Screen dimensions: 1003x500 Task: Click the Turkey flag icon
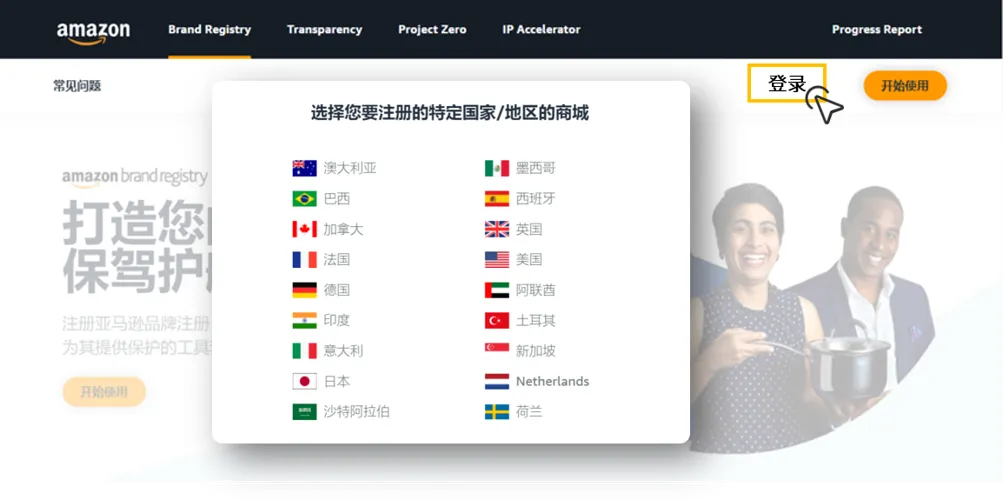497,320
